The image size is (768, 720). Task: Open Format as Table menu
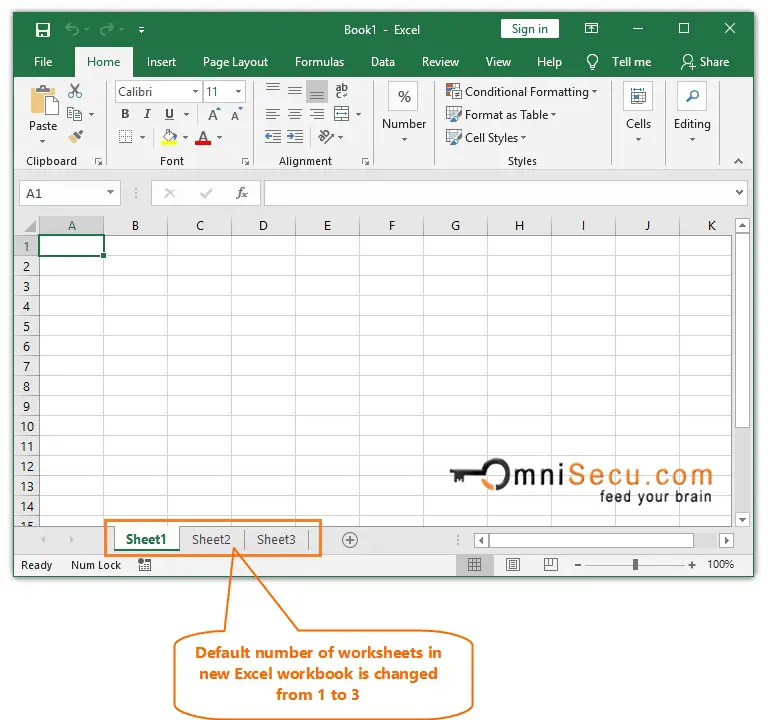[501, 115]
